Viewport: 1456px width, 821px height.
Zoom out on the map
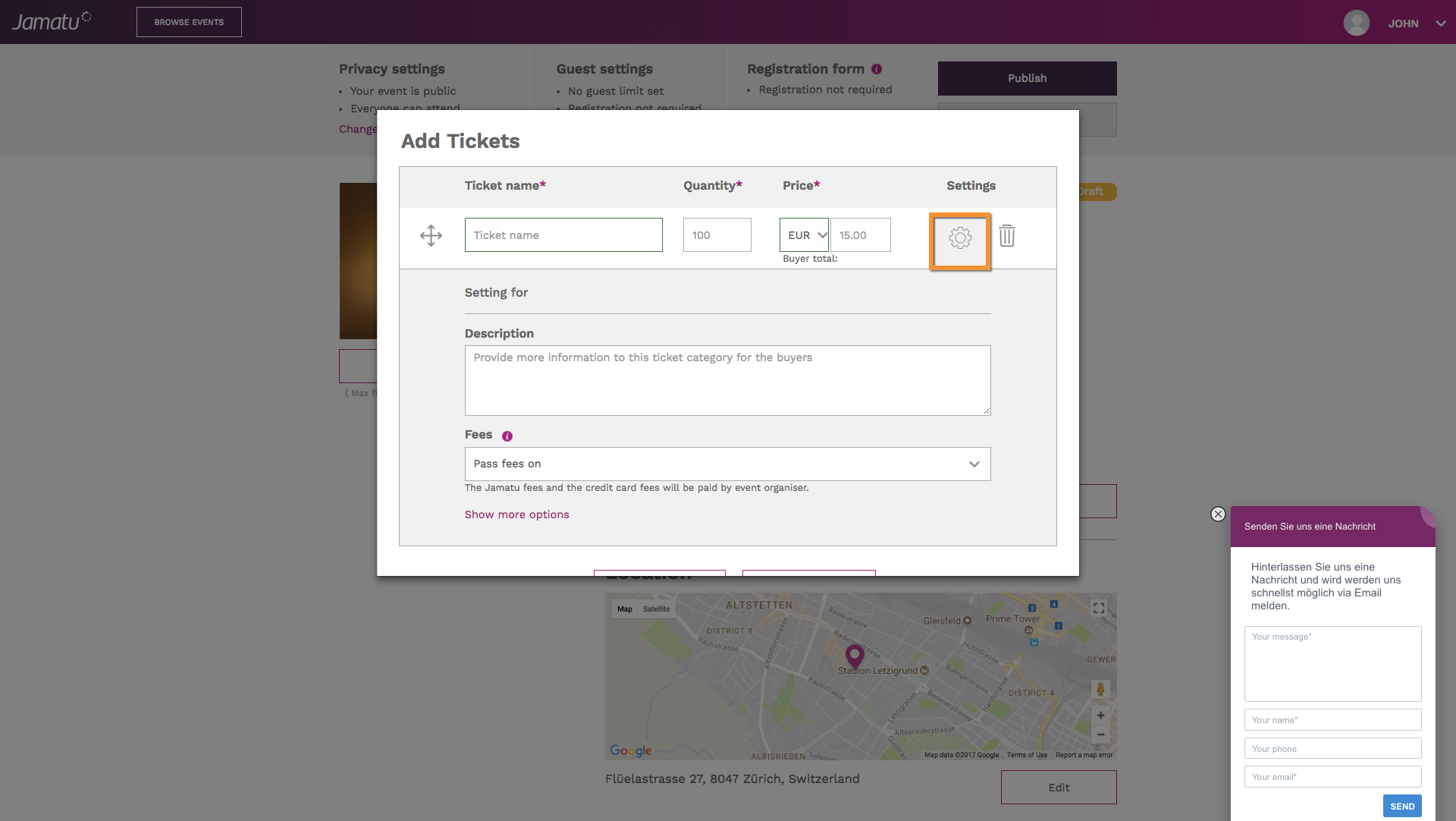click(1100, 734)
